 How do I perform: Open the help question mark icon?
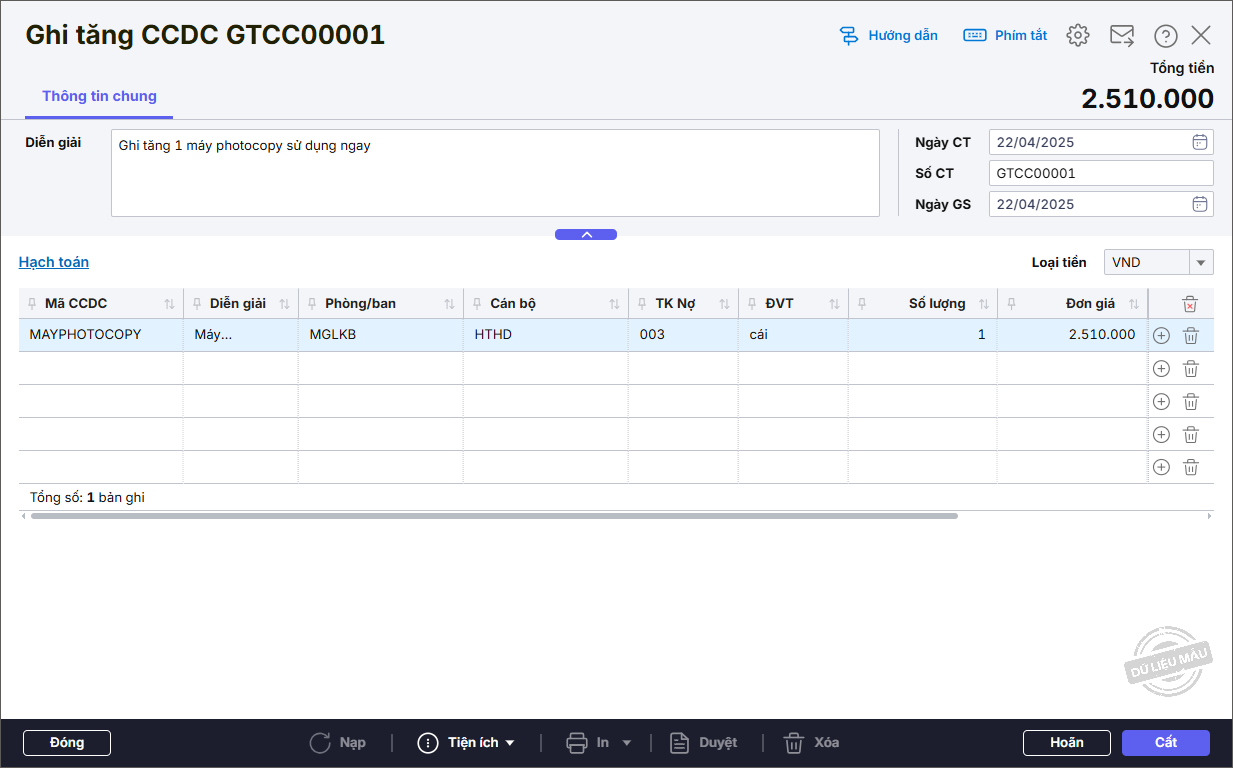pos(1165,36)
